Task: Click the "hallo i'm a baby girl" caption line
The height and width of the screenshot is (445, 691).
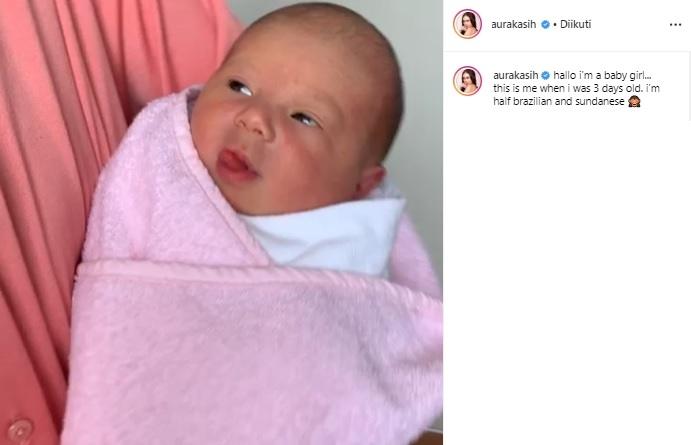Action: pyautogui.click(x=602, y=75)
